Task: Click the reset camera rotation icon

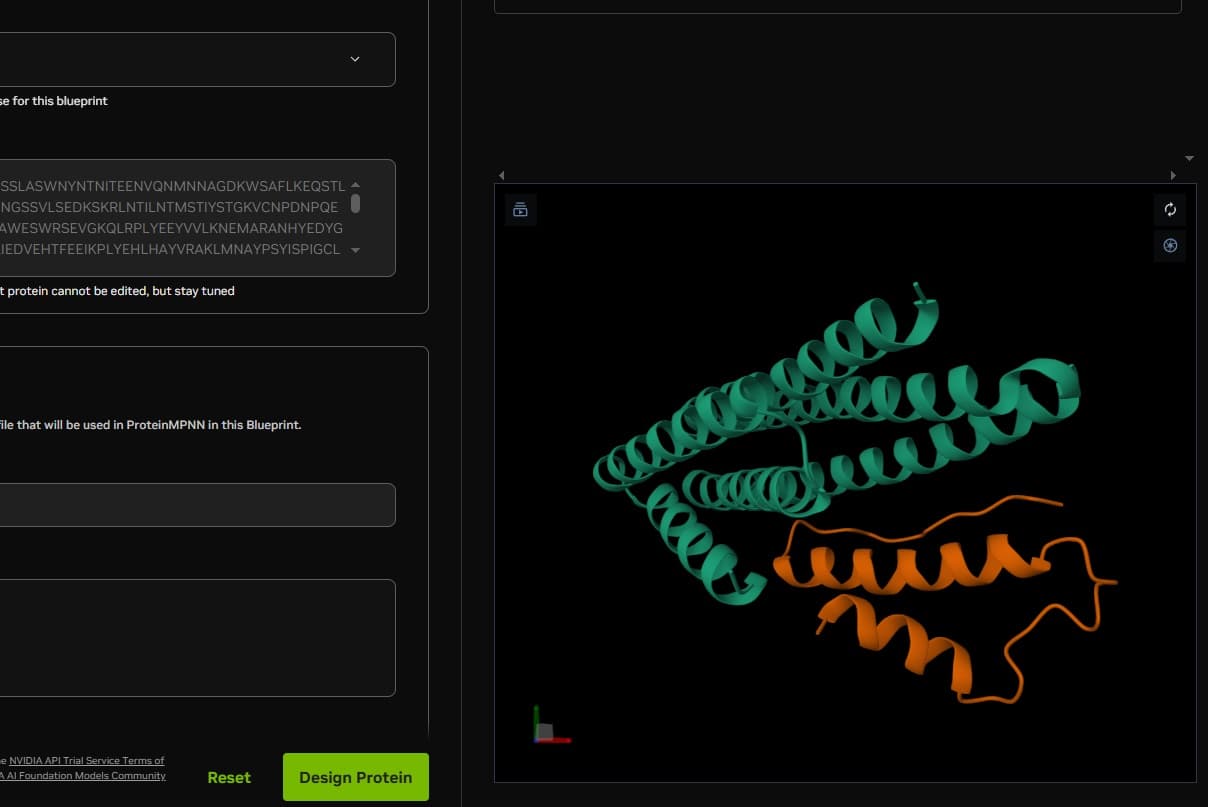Action: pos(1169,210)
